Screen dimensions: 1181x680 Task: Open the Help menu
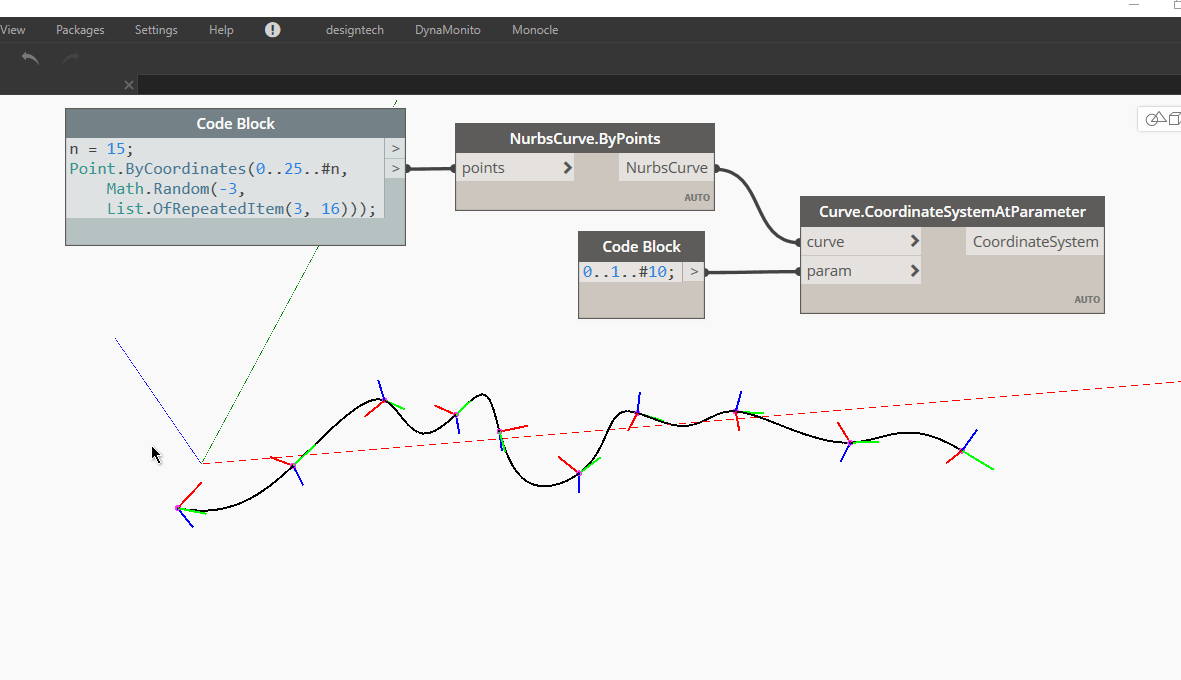(221, 30)
